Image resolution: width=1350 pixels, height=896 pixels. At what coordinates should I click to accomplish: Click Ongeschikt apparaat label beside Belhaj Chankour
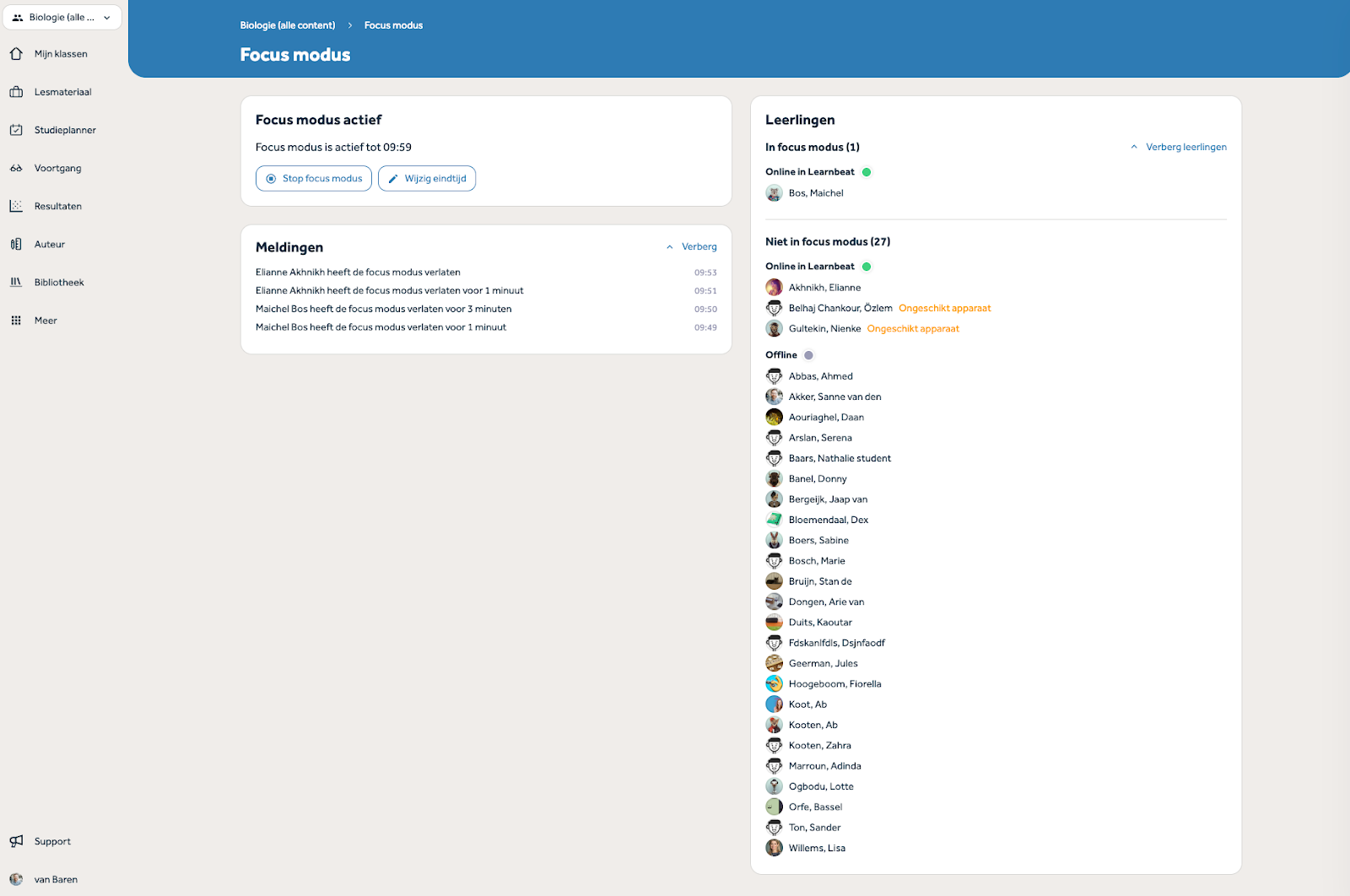coord(945,308)
